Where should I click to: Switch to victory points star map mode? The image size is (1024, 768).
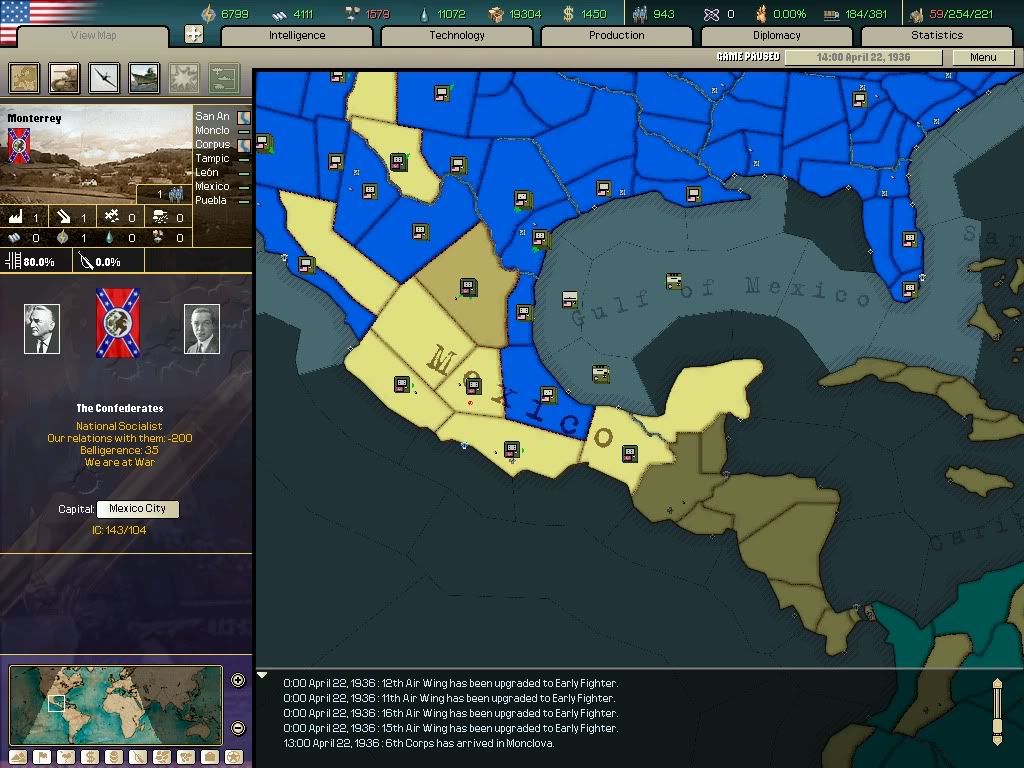234,757
